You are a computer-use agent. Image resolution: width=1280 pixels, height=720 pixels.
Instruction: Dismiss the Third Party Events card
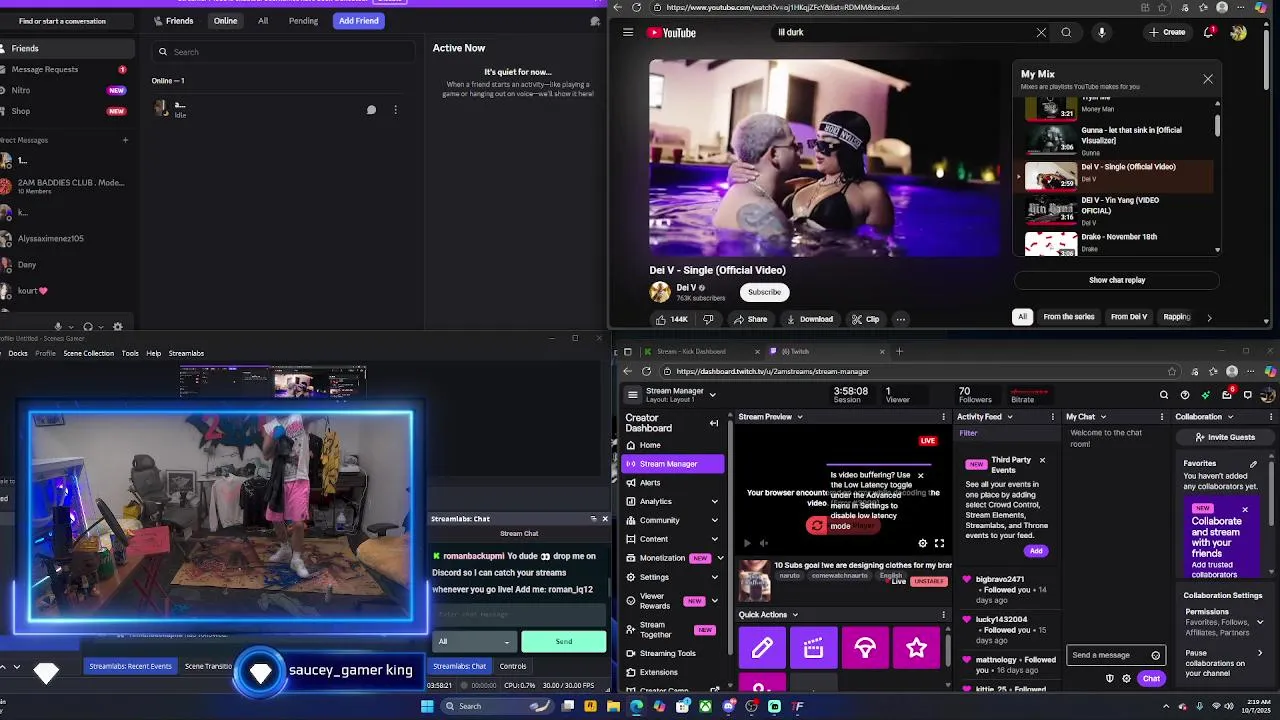[1042, 460]
